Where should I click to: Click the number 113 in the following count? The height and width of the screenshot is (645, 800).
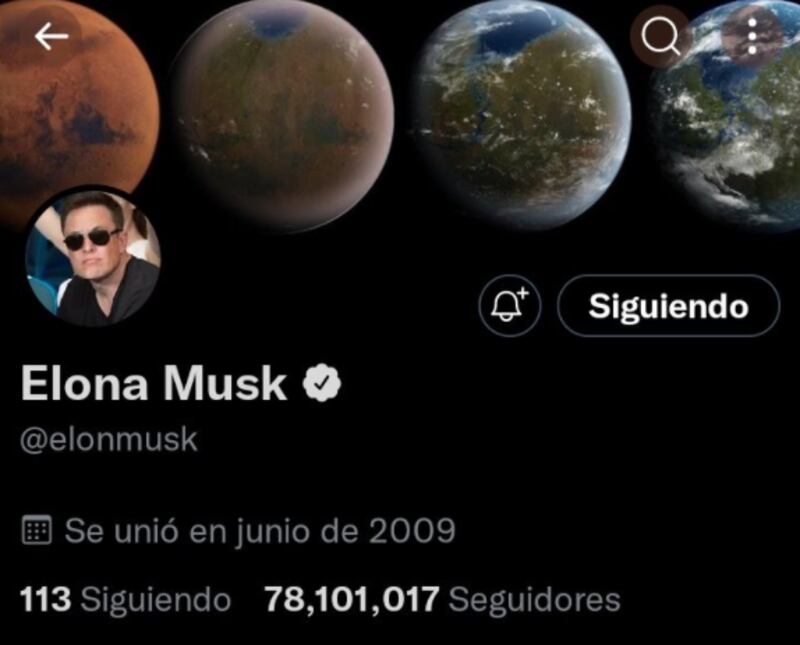pyautogui.click(x=45, y=599)
